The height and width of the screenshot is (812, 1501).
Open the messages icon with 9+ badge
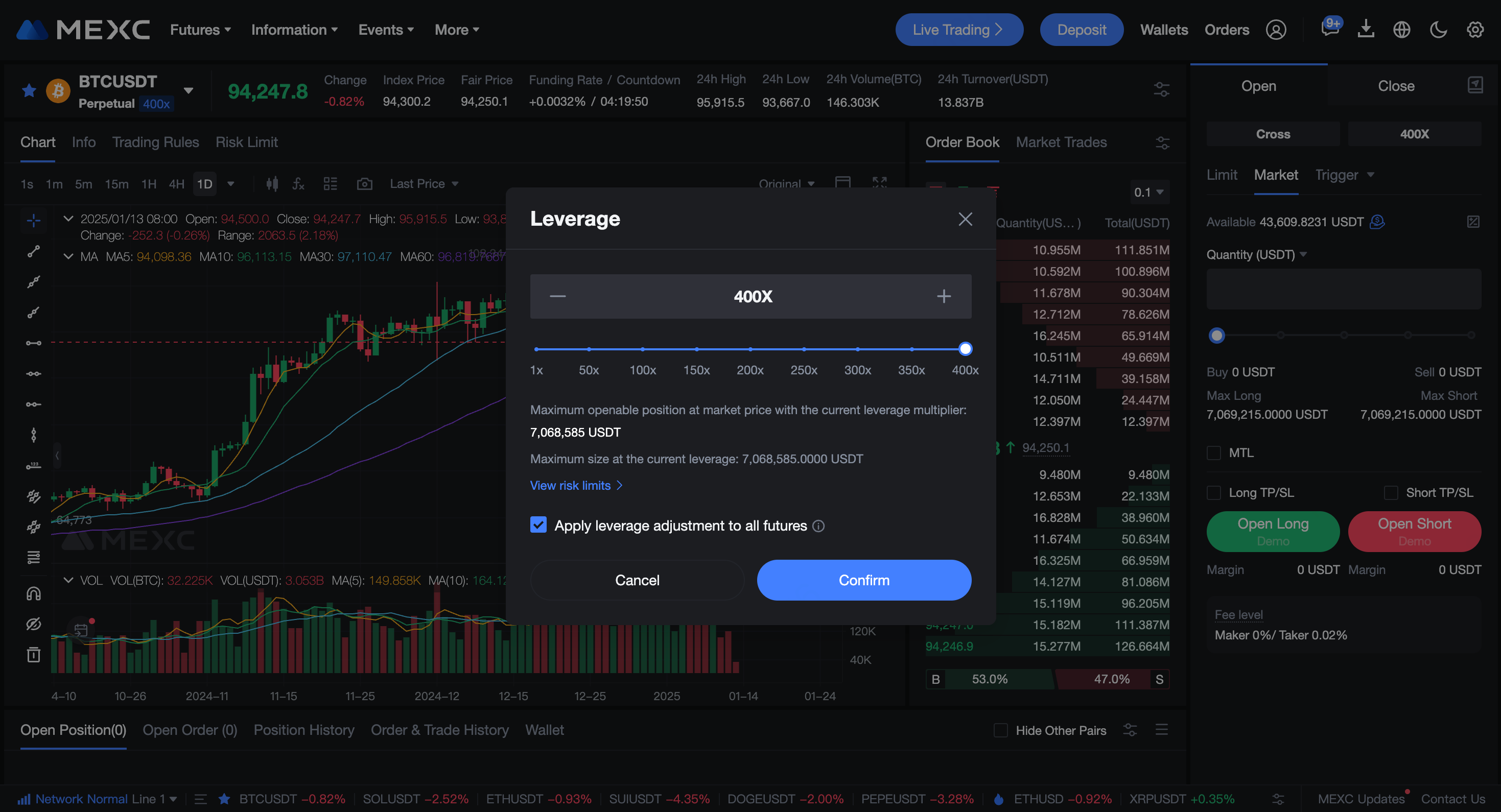click(1331, 28)
